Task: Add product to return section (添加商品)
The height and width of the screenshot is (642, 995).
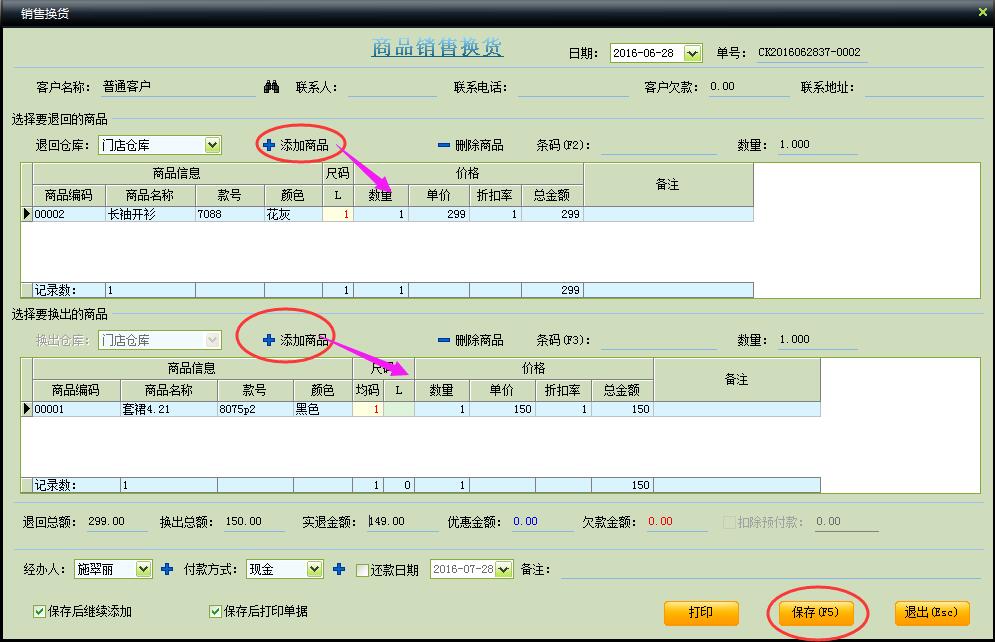Action: [x=296, y=145]
